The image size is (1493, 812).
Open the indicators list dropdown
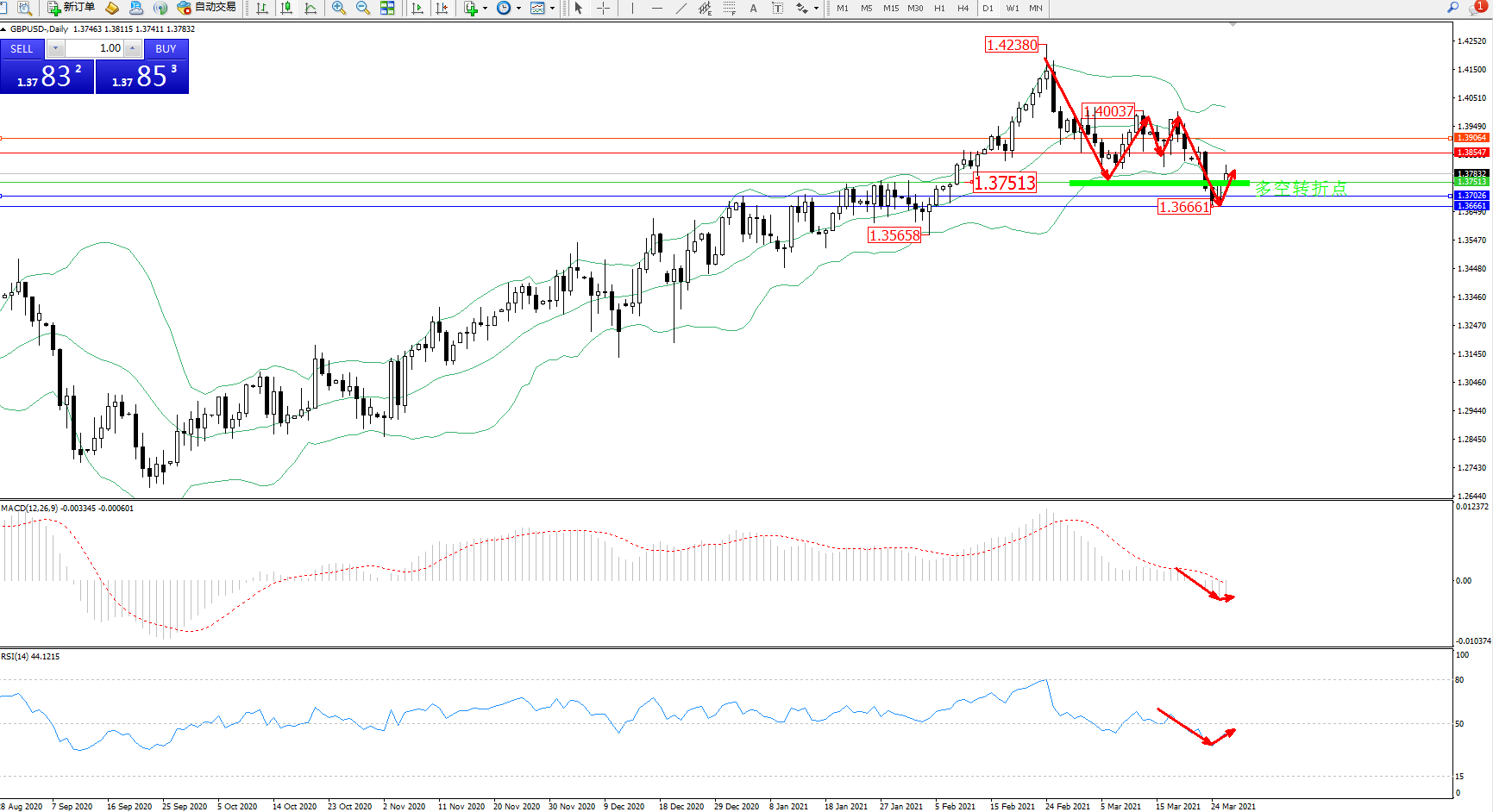[x=485, y=8]
